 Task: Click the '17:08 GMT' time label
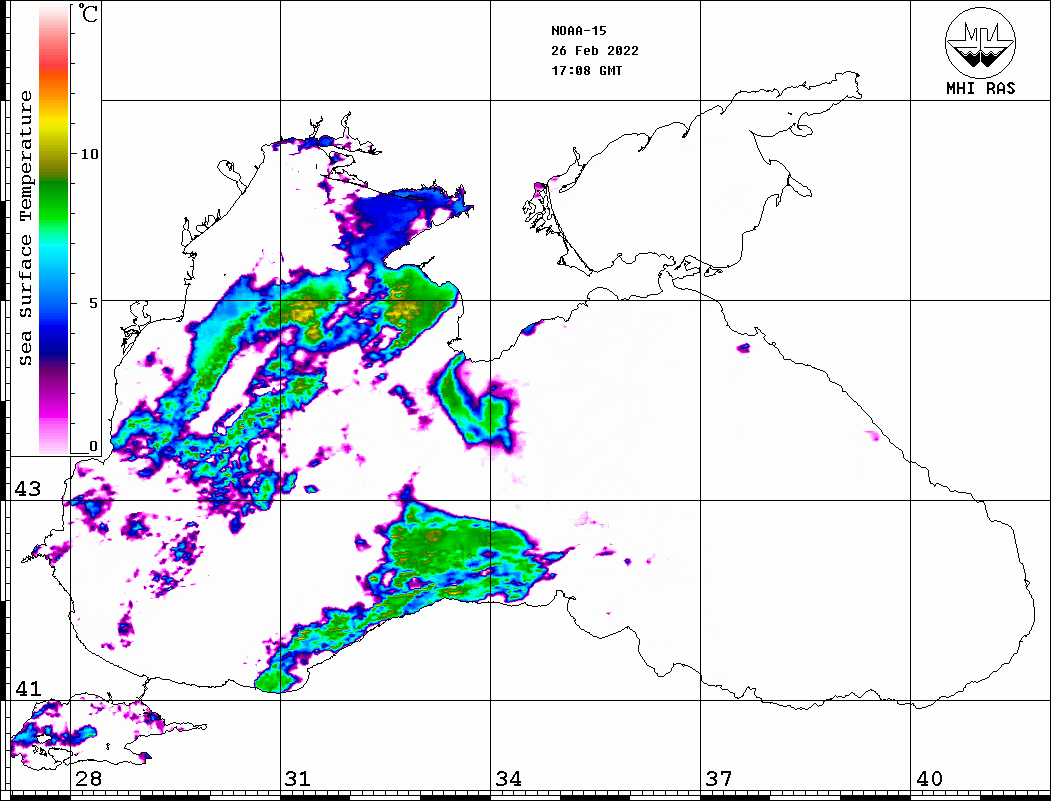pos(586,70)
